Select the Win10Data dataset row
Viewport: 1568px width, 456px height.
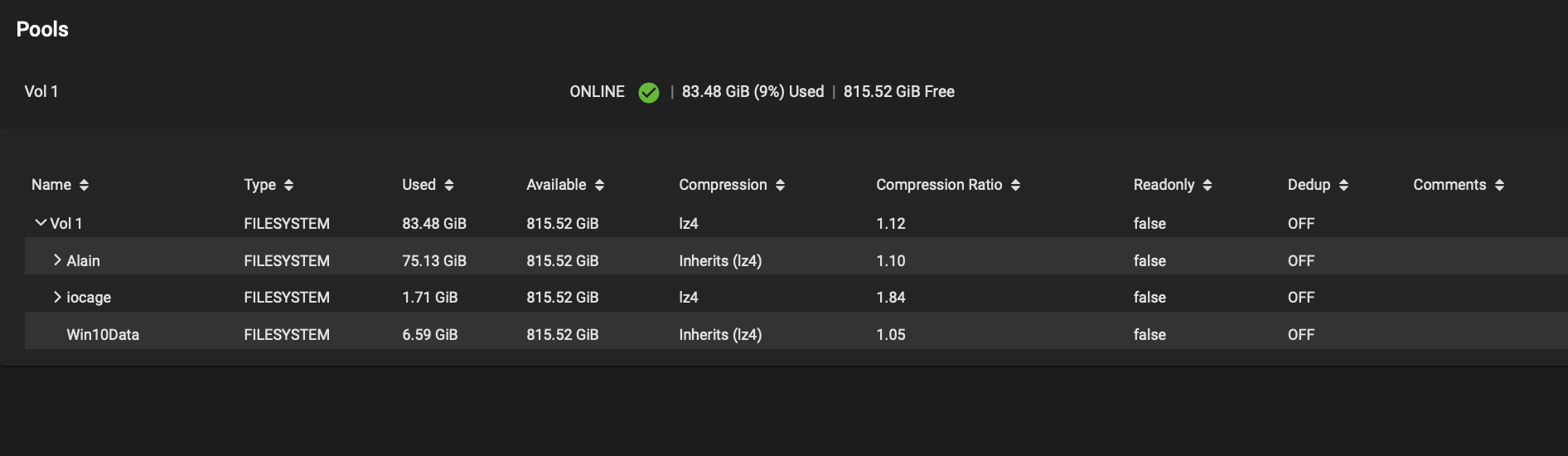(796, 335)
